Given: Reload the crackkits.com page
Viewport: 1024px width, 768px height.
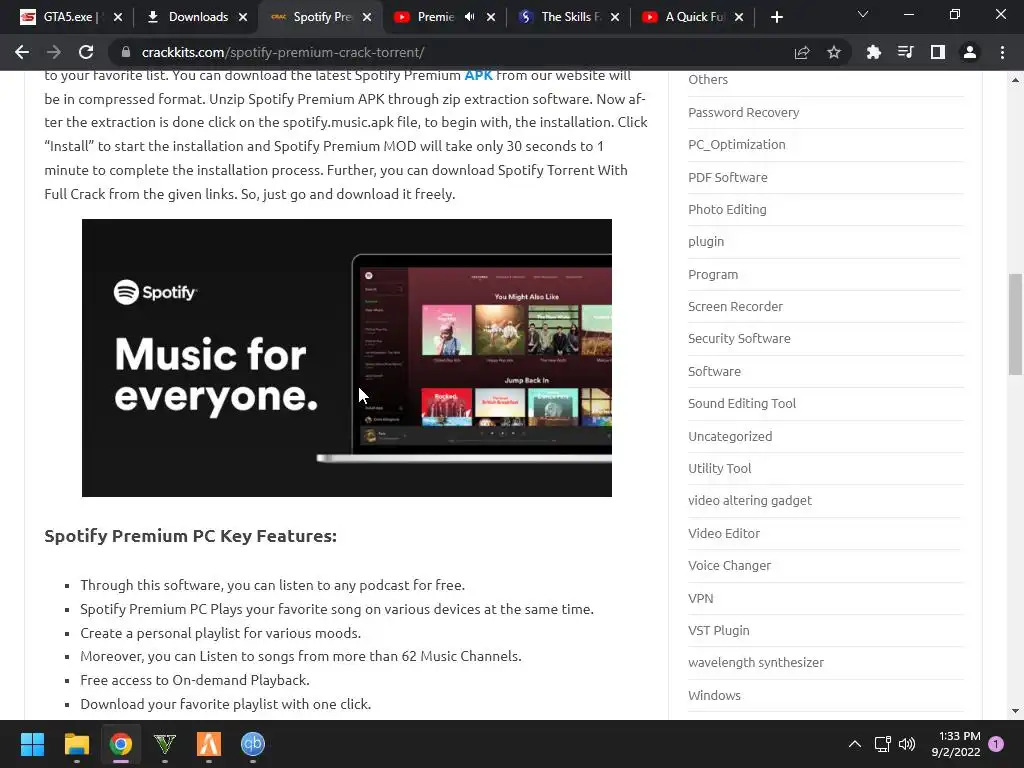Looking at the screenshot, I should 86,52.
